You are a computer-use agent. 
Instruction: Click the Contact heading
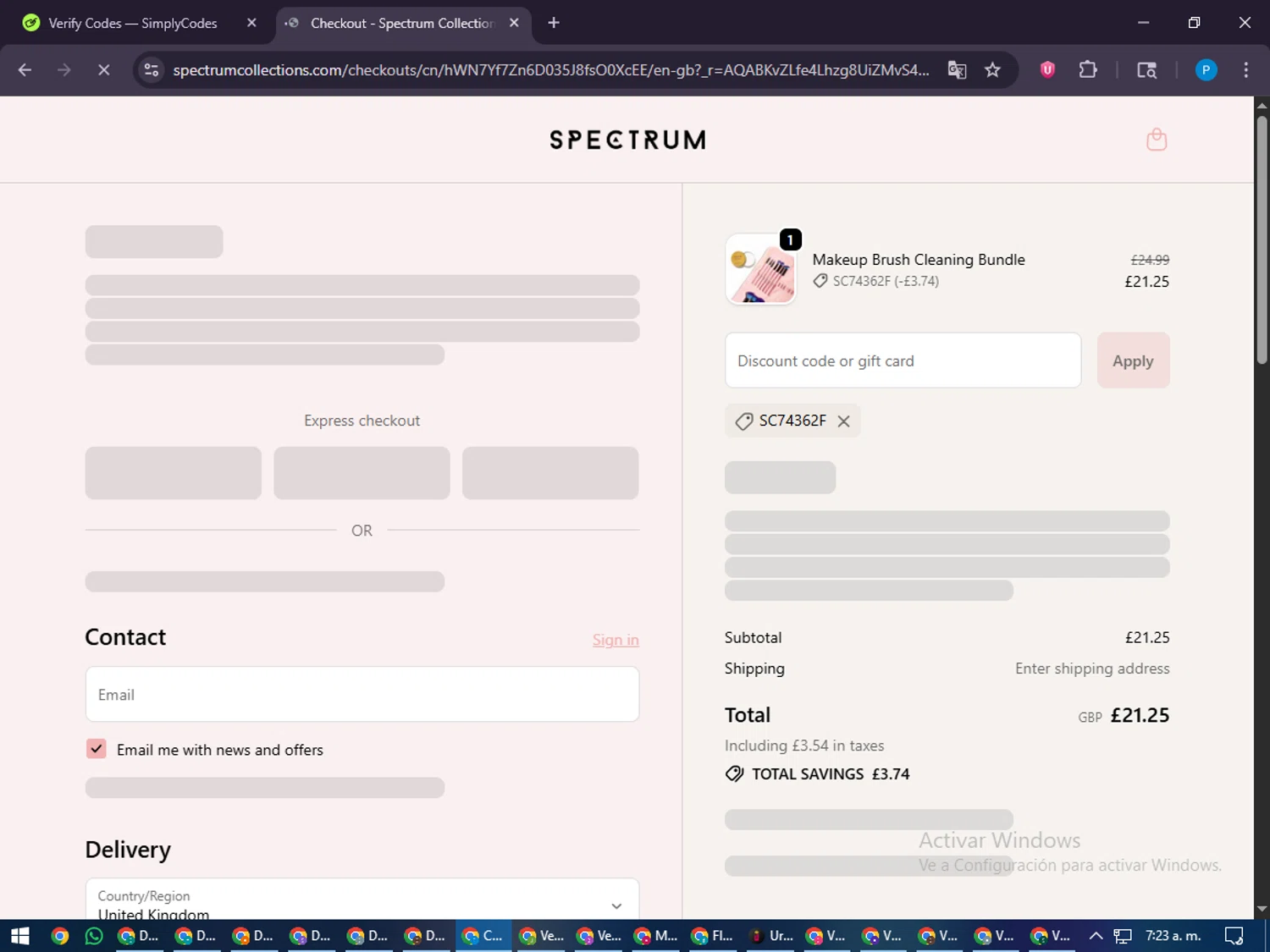(x=125, y=637)
